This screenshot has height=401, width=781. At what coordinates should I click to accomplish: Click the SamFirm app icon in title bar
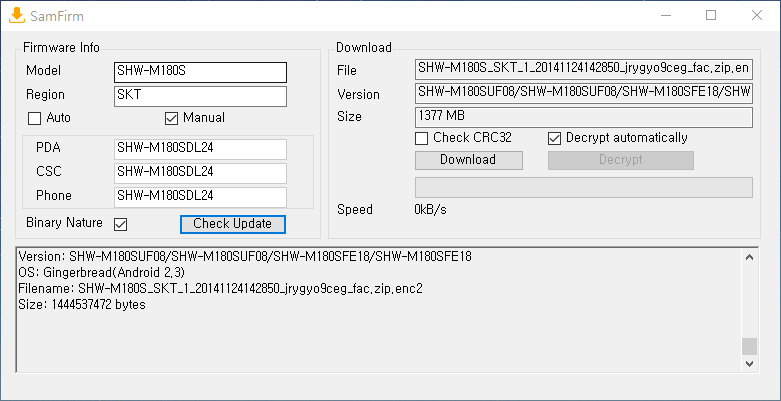point(17,15)
